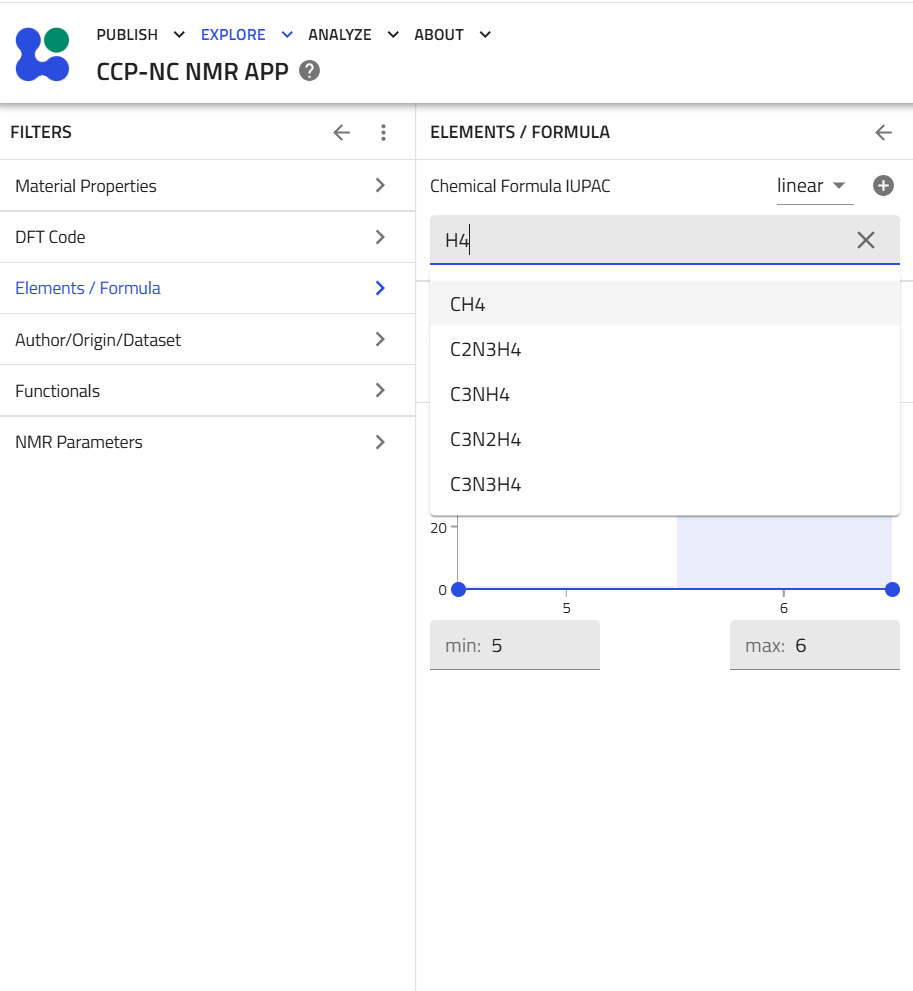Expand the EXPLORE dropdown chevron
The width and height of the screenshot is (913, 991).
click(x=287, y=35)
